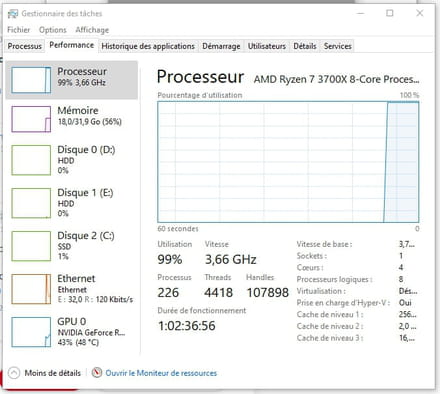The image size is (440, 394).
Task: Switch to Historique des applications tab
Action: click(x=148, y=46)
